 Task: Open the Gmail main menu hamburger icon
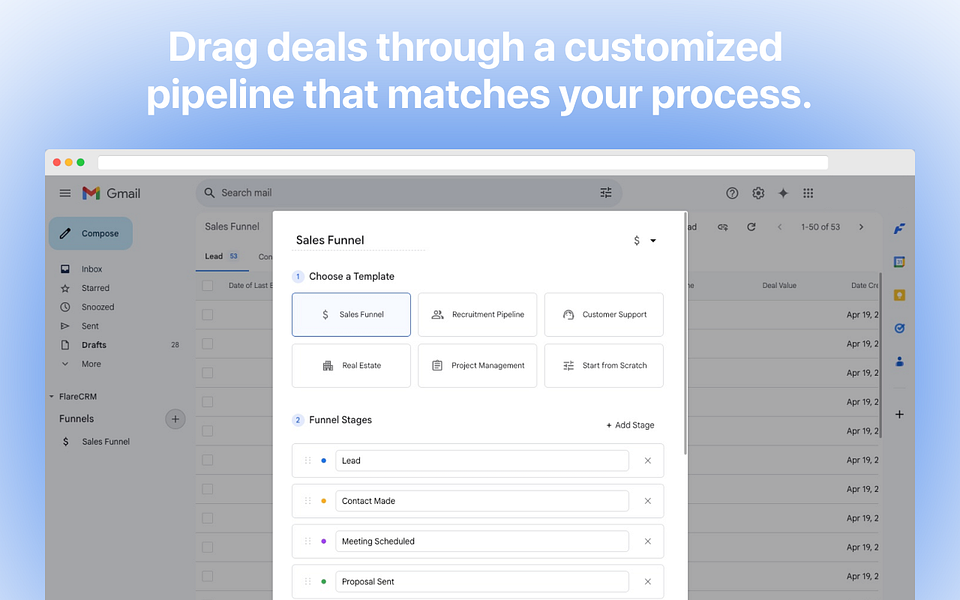click(x=65, y=193)
